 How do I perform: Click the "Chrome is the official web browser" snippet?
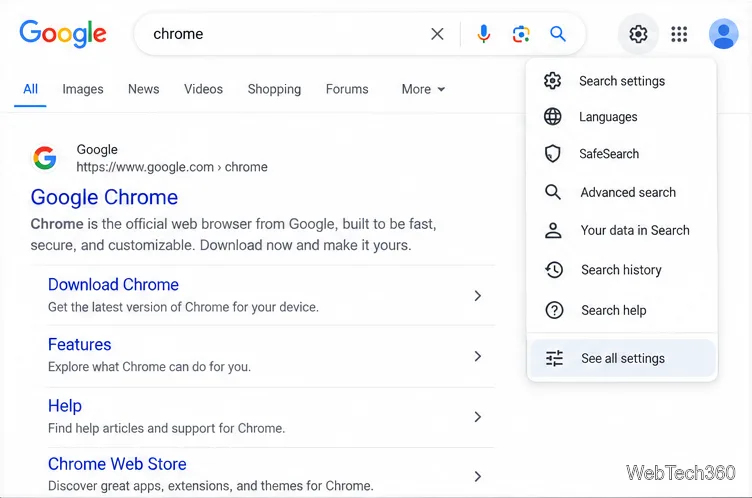pyautogui.click(x=234, y=235)
